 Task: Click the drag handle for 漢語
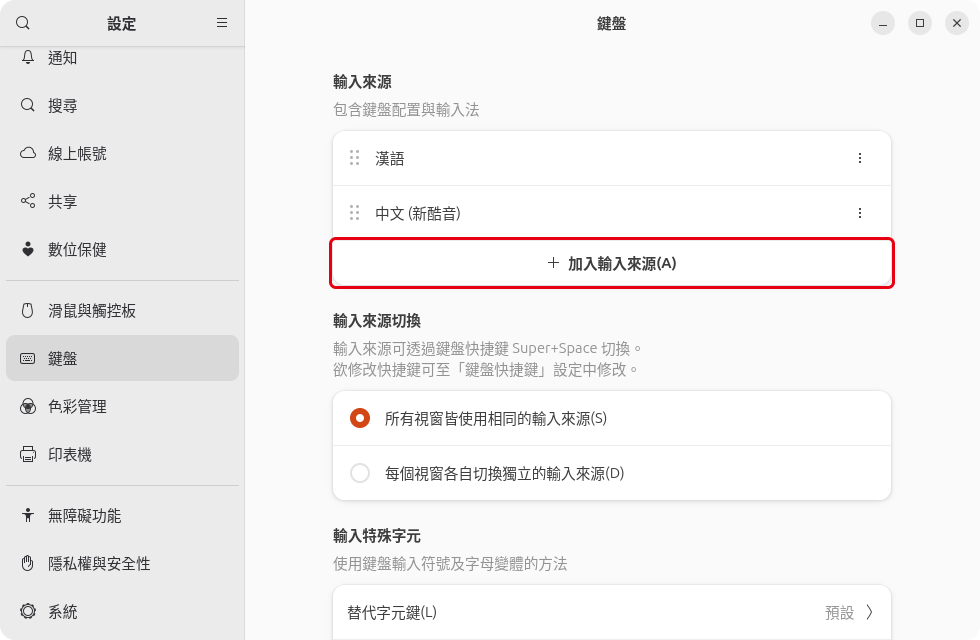(x=354, y=158)
